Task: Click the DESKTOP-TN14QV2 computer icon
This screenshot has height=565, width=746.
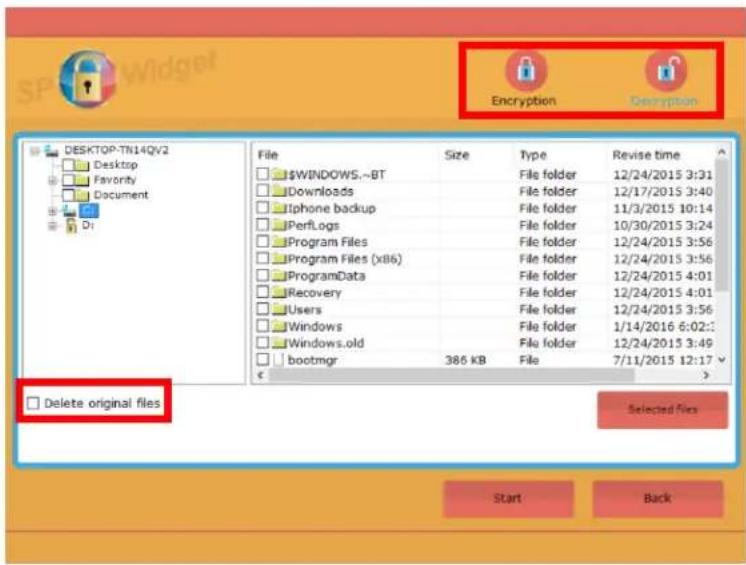Action: pyautogui.click(x=51, y=151)
